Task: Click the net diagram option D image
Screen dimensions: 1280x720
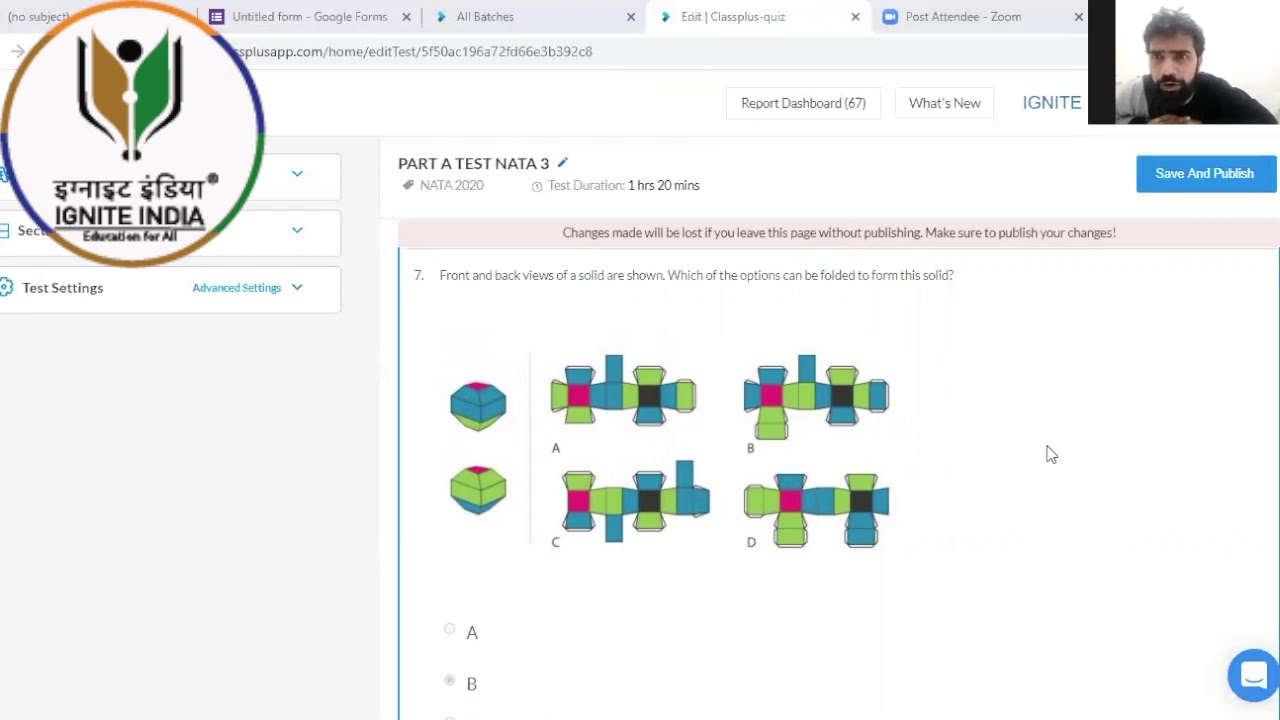Action: pyautogui.click(x=816, y=510)
